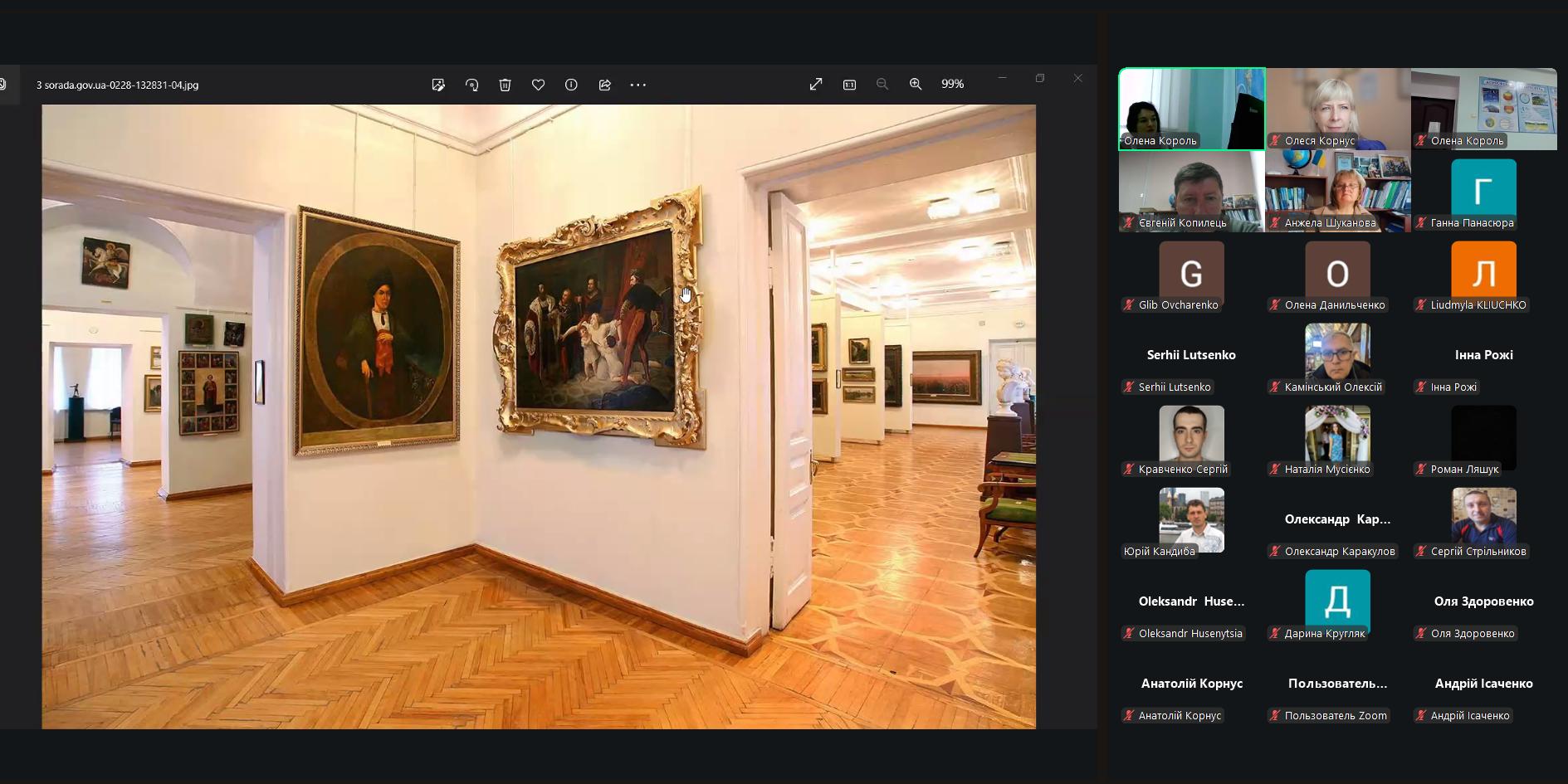Viewport: 1568px width, 784px height.
Task: Add photo to favorites with heart icon
Action: click(538, 85)
